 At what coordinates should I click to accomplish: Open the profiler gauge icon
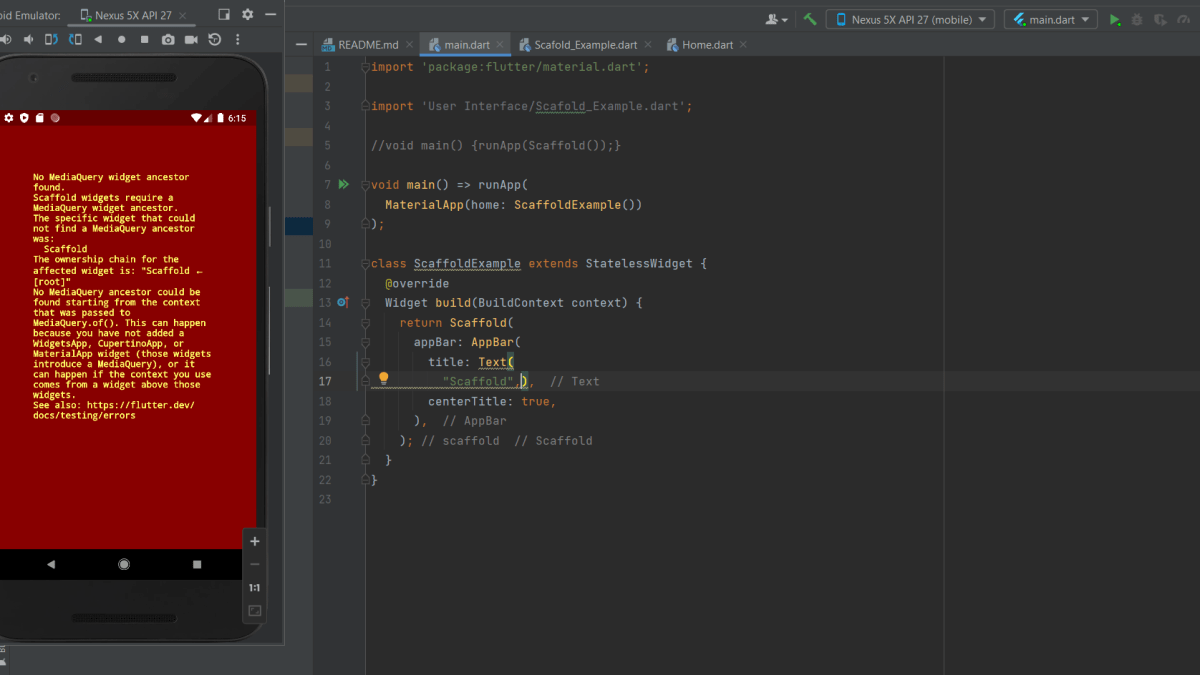pyautogui.click(x=1183, y=19)
